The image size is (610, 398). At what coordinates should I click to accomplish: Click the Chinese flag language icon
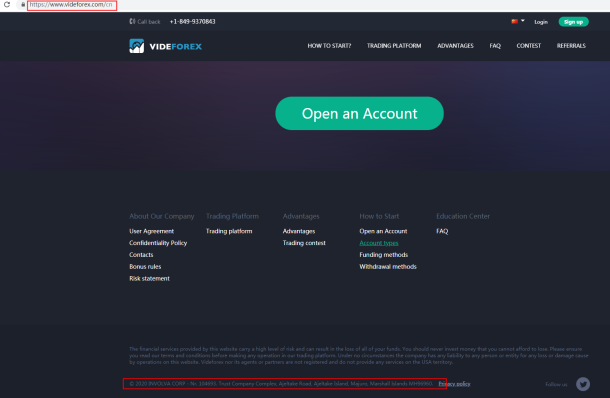click(515, 21)
